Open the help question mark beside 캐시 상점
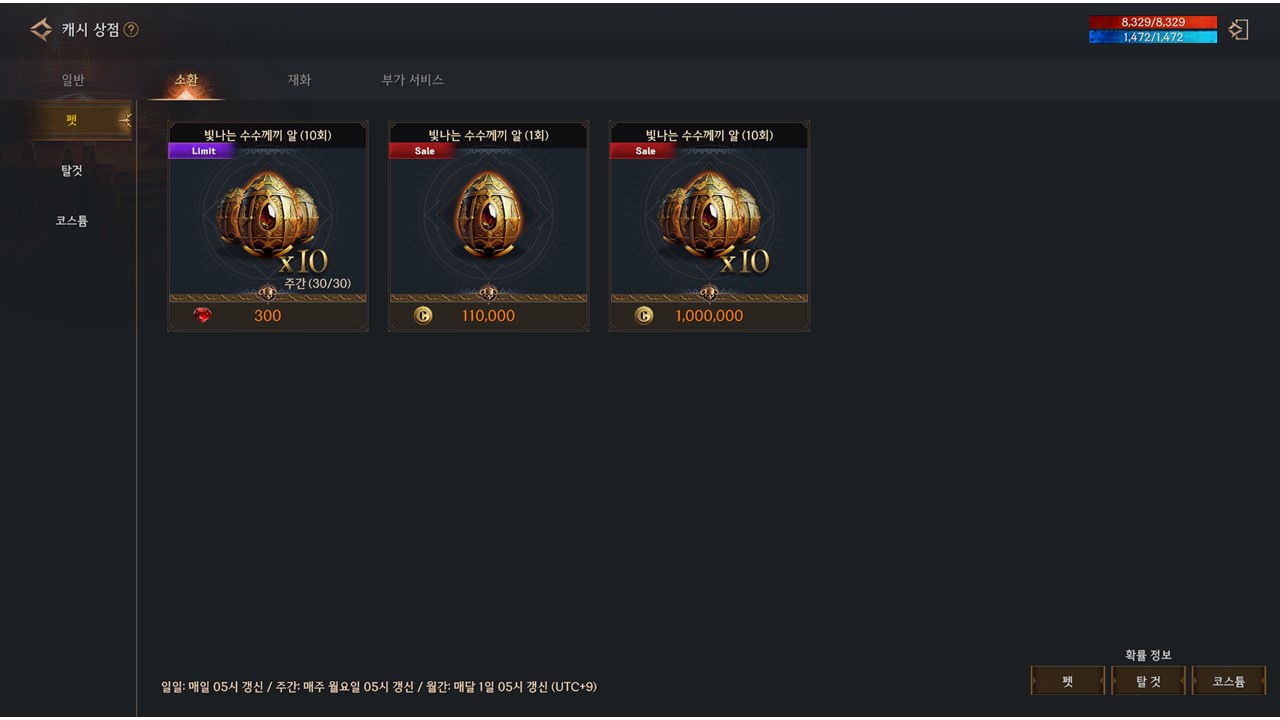Screen dimensions: 1280x720 131,30
